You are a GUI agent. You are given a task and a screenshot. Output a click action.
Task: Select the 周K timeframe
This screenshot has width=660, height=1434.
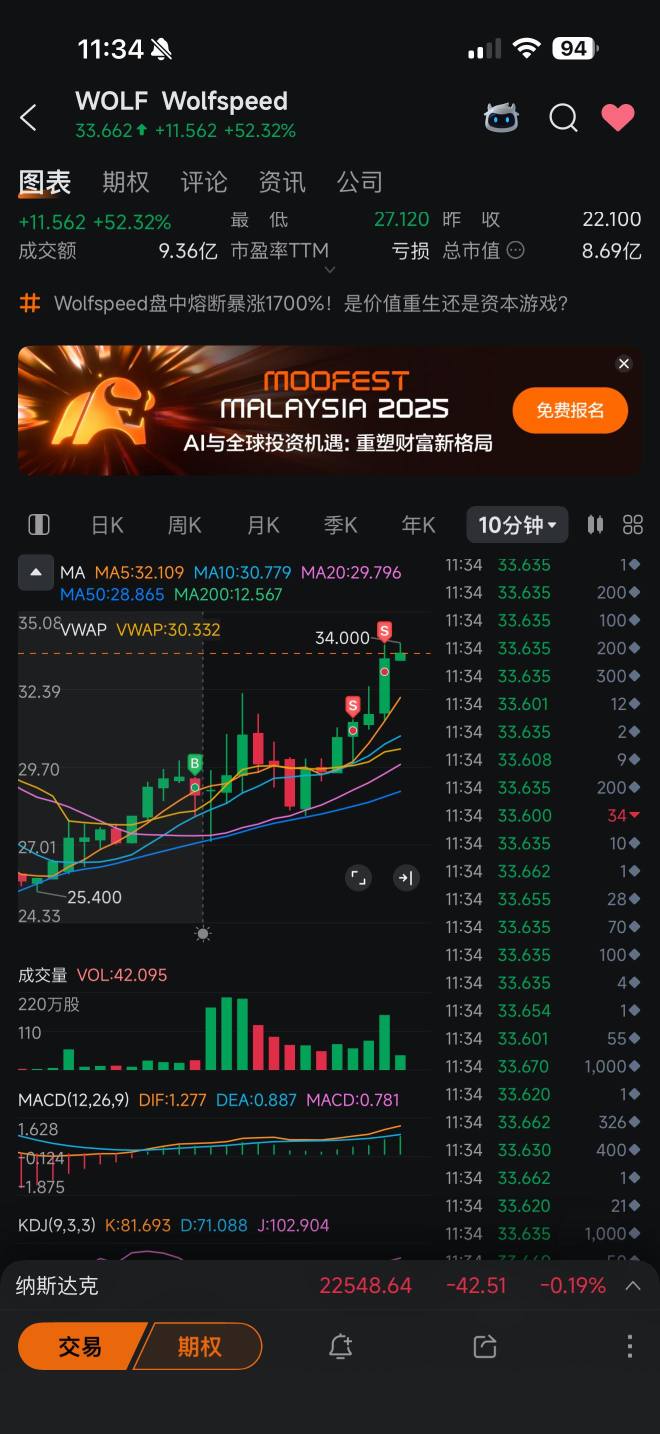pos(184,525)
